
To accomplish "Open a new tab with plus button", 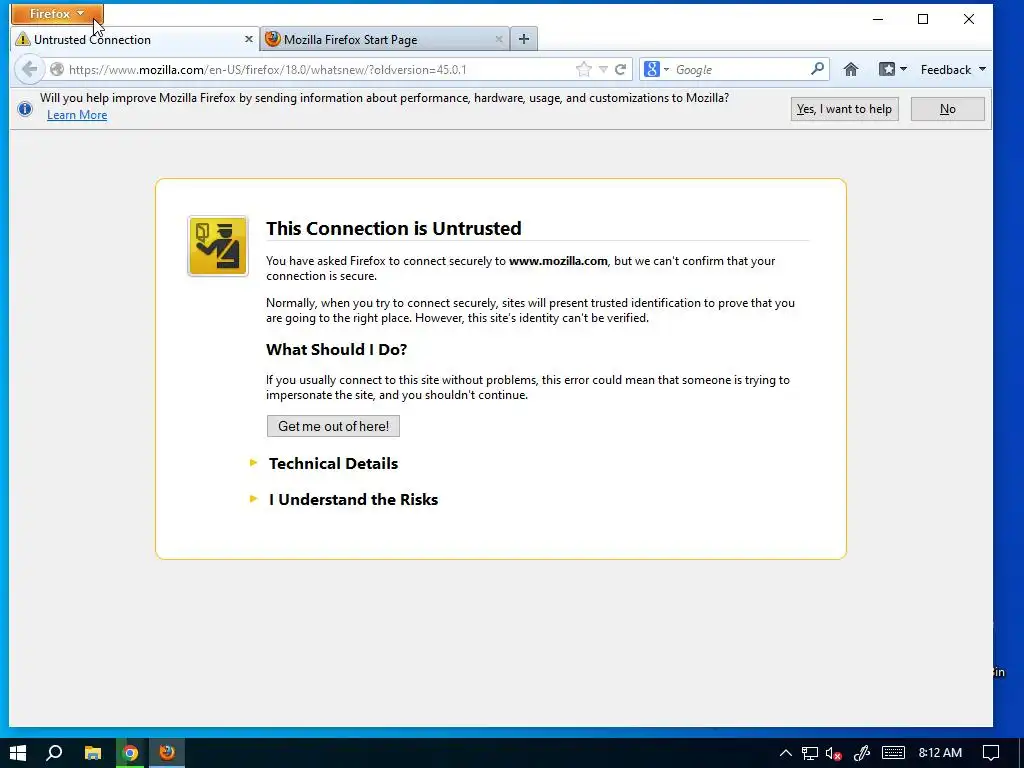I will pos(524,39).
